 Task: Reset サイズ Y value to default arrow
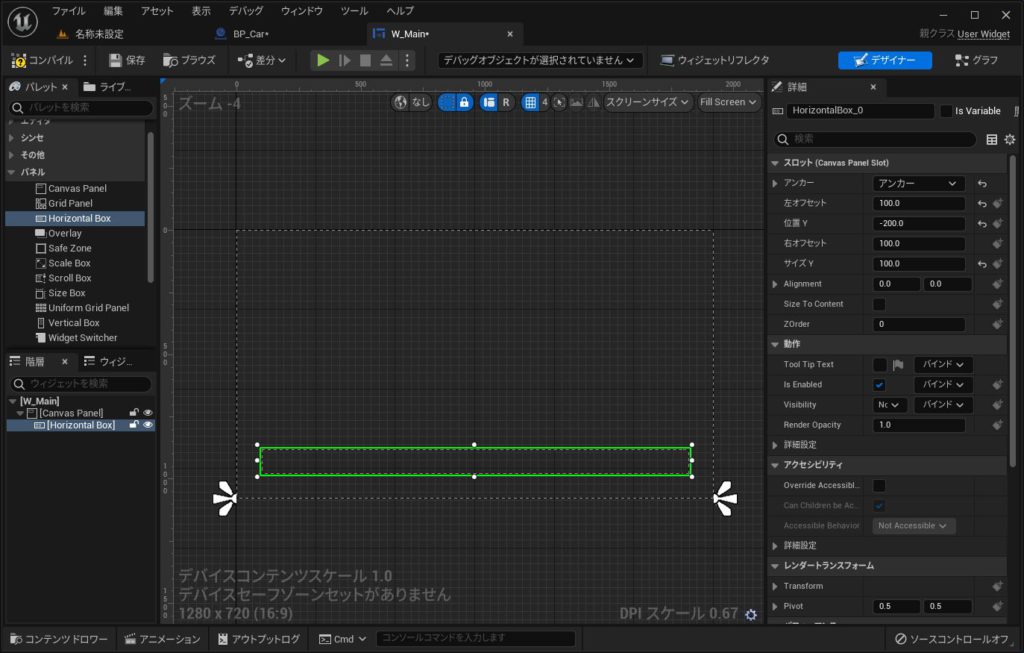click(982, 264)
